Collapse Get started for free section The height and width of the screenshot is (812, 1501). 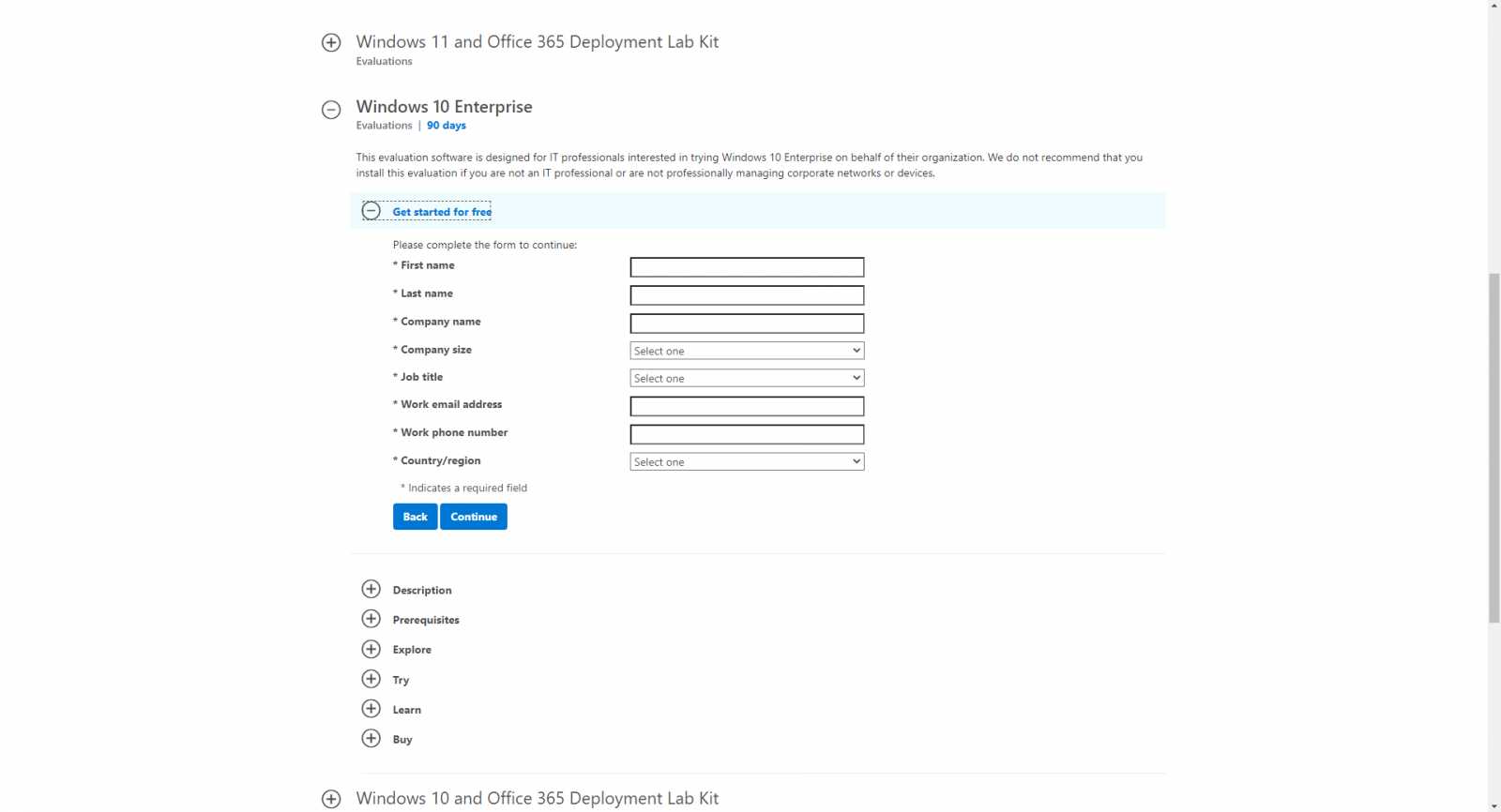coord(371,211)
